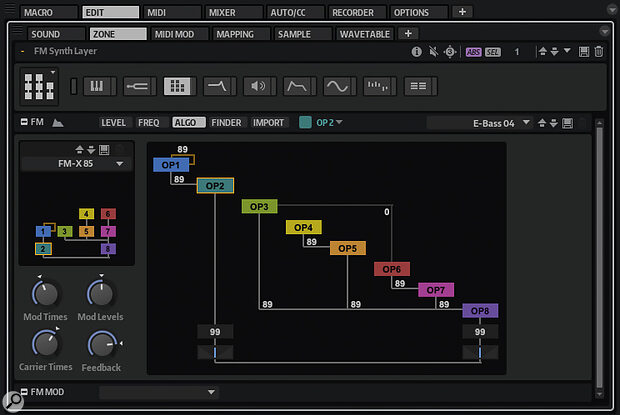Open the Modulation Matrix section icon
This screenshot has height=415, width=620.
(x=418, y=86)
